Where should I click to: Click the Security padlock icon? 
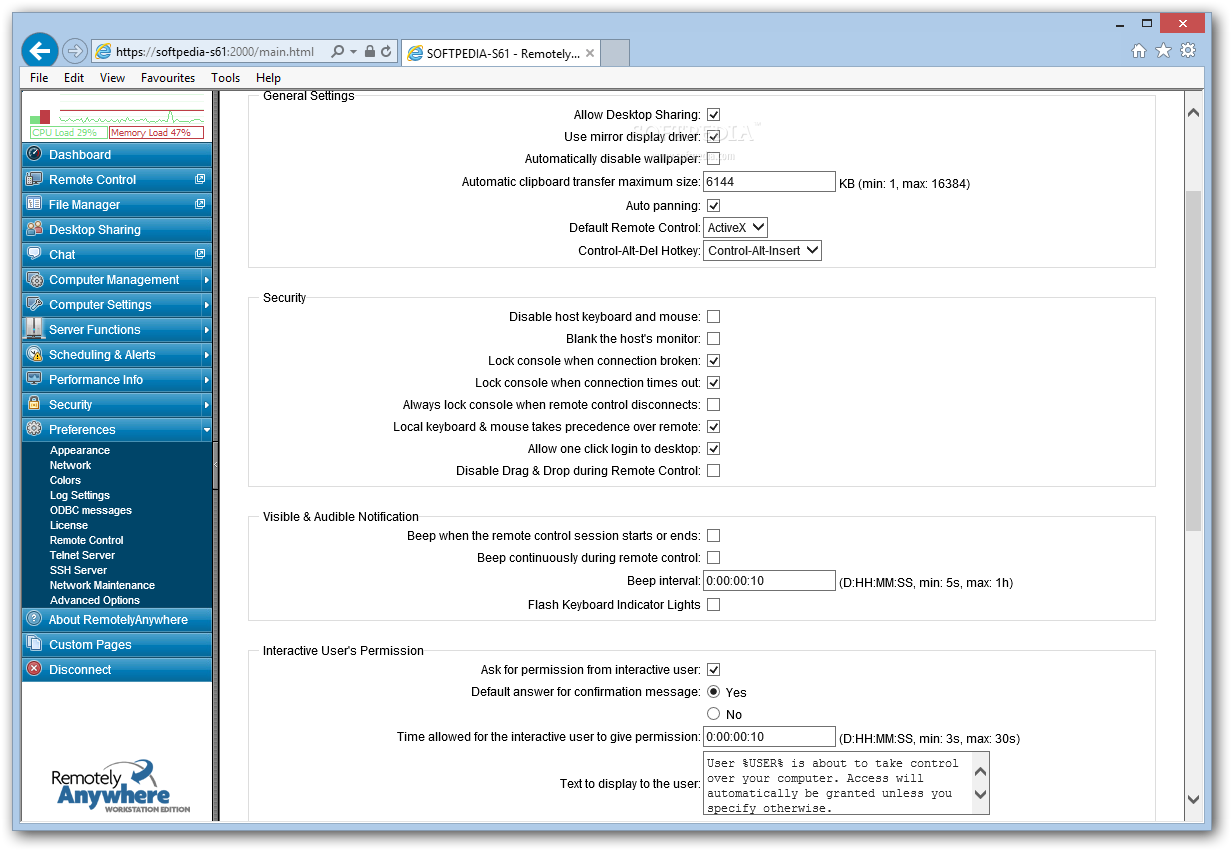coord(35,404)
